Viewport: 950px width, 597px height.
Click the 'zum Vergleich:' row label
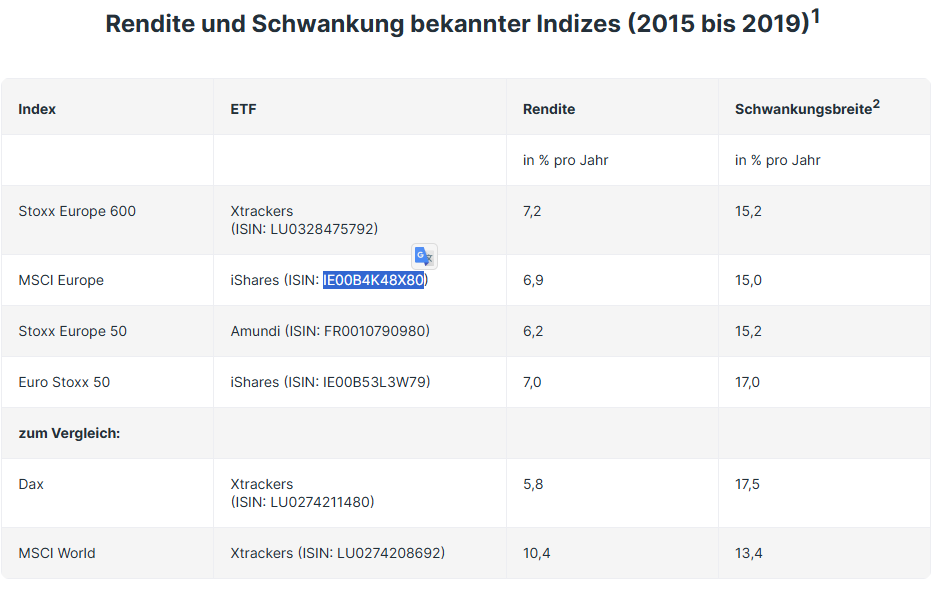coord(69,433)
